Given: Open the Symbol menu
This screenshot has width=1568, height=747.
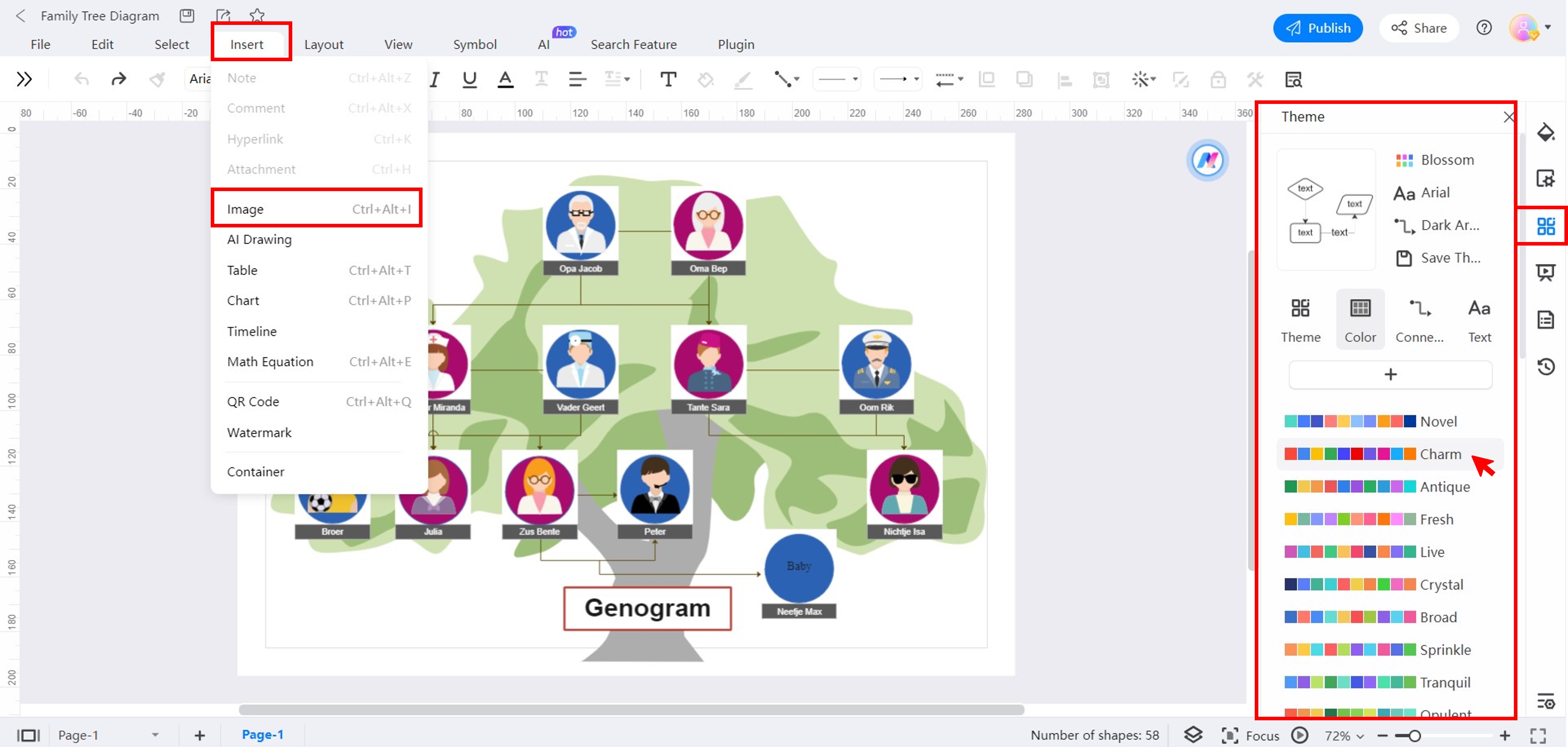Looking at the screenshot, I should tap(475, 44).
